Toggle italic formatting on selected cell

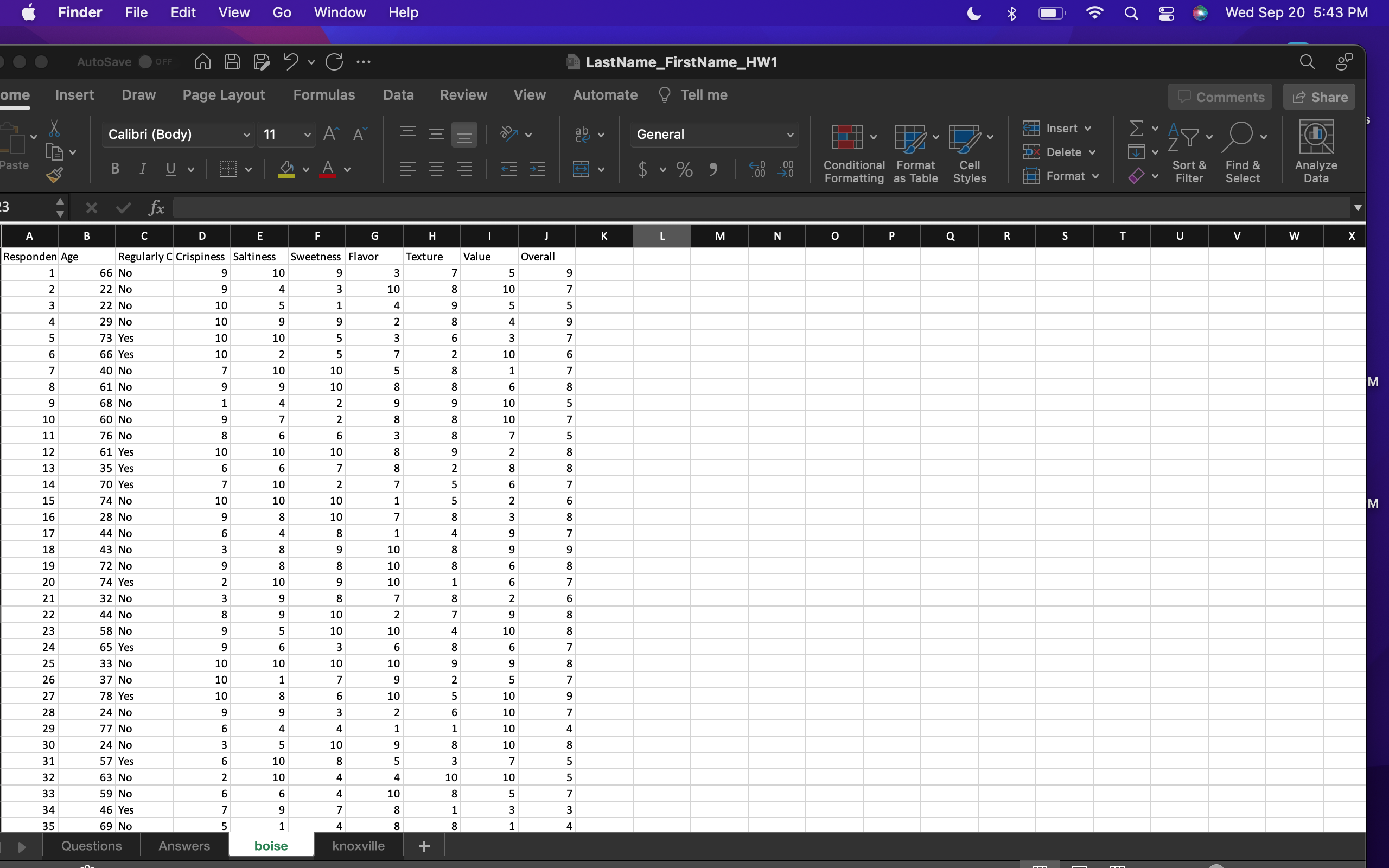pyautogui.click(x=142, y=168)
